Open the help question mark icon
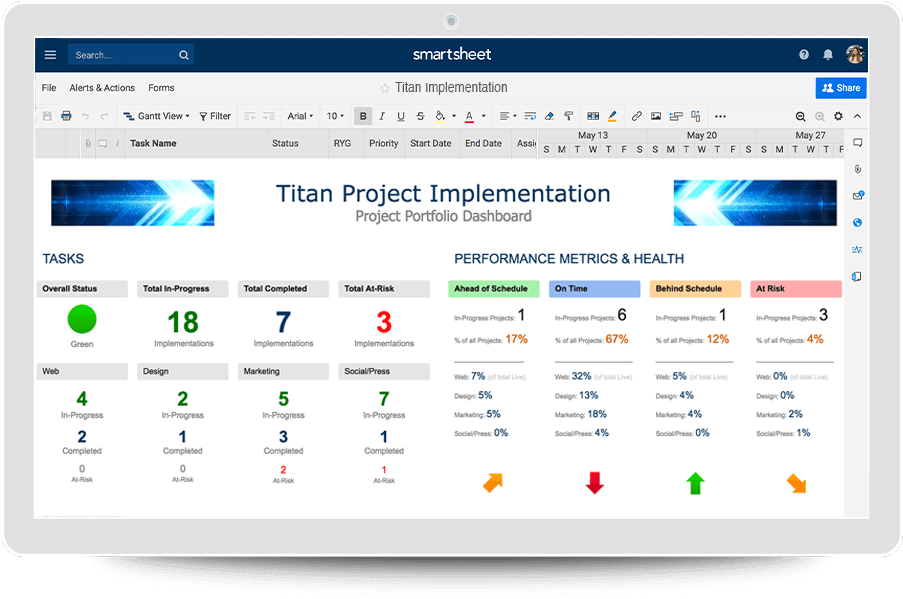 tap(804, 55)
